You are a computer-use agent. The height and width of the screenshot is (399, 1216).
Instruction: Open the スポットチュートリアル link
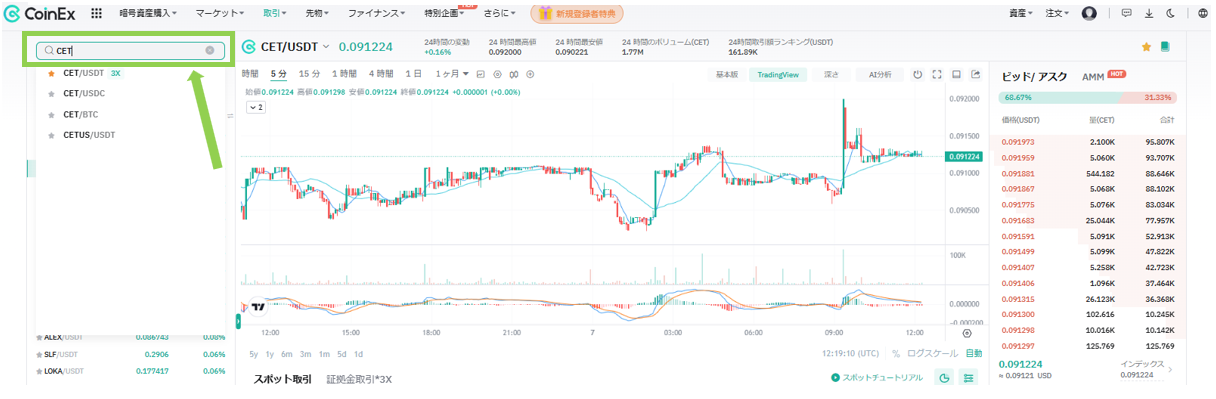(876, 378)
